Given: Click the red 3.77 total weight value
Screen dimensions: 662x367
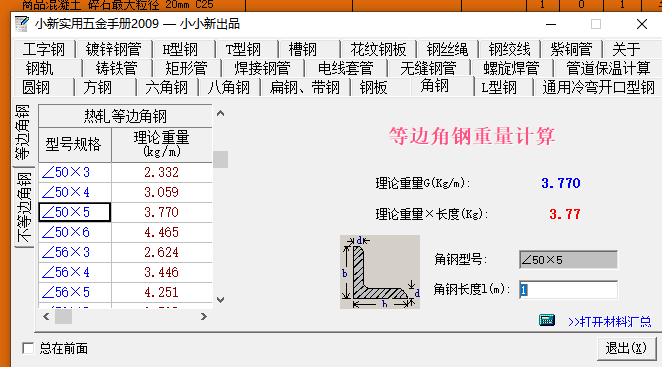Looking at the screenshot, I should point(565,214).
